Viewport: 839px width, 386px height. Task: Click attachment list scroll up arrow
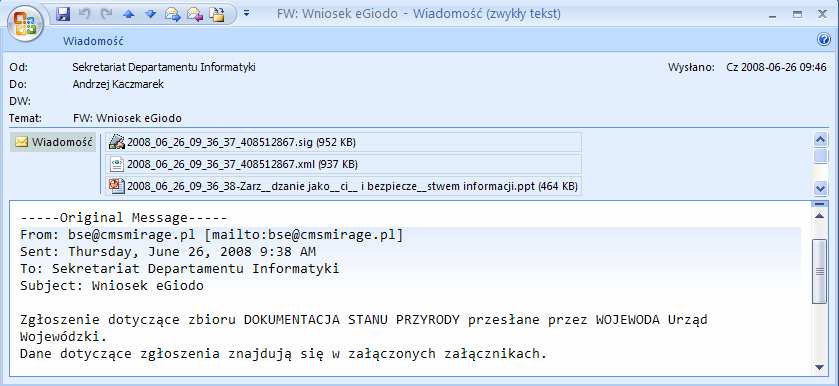coord(820,140)
